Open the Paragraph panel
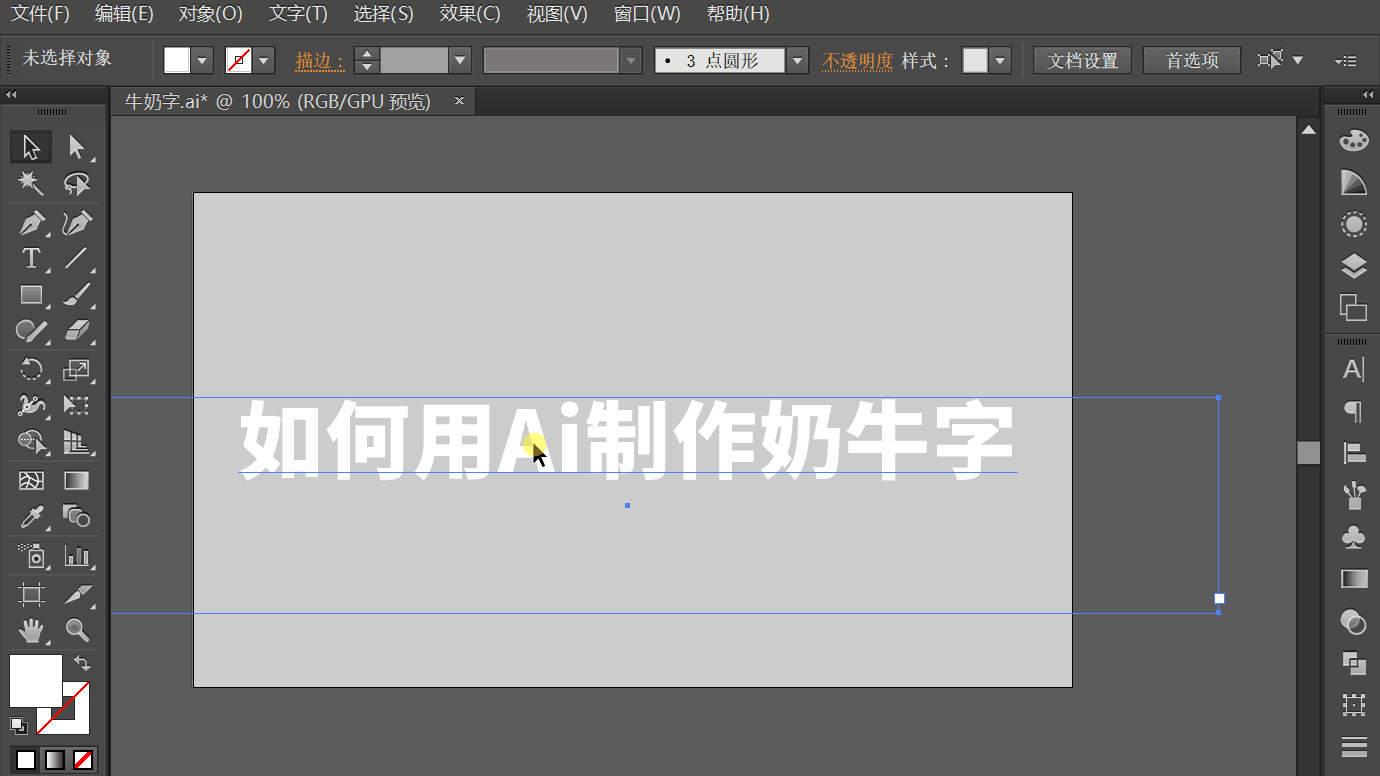The image size is (1380, 776). tap(1353, 410)
